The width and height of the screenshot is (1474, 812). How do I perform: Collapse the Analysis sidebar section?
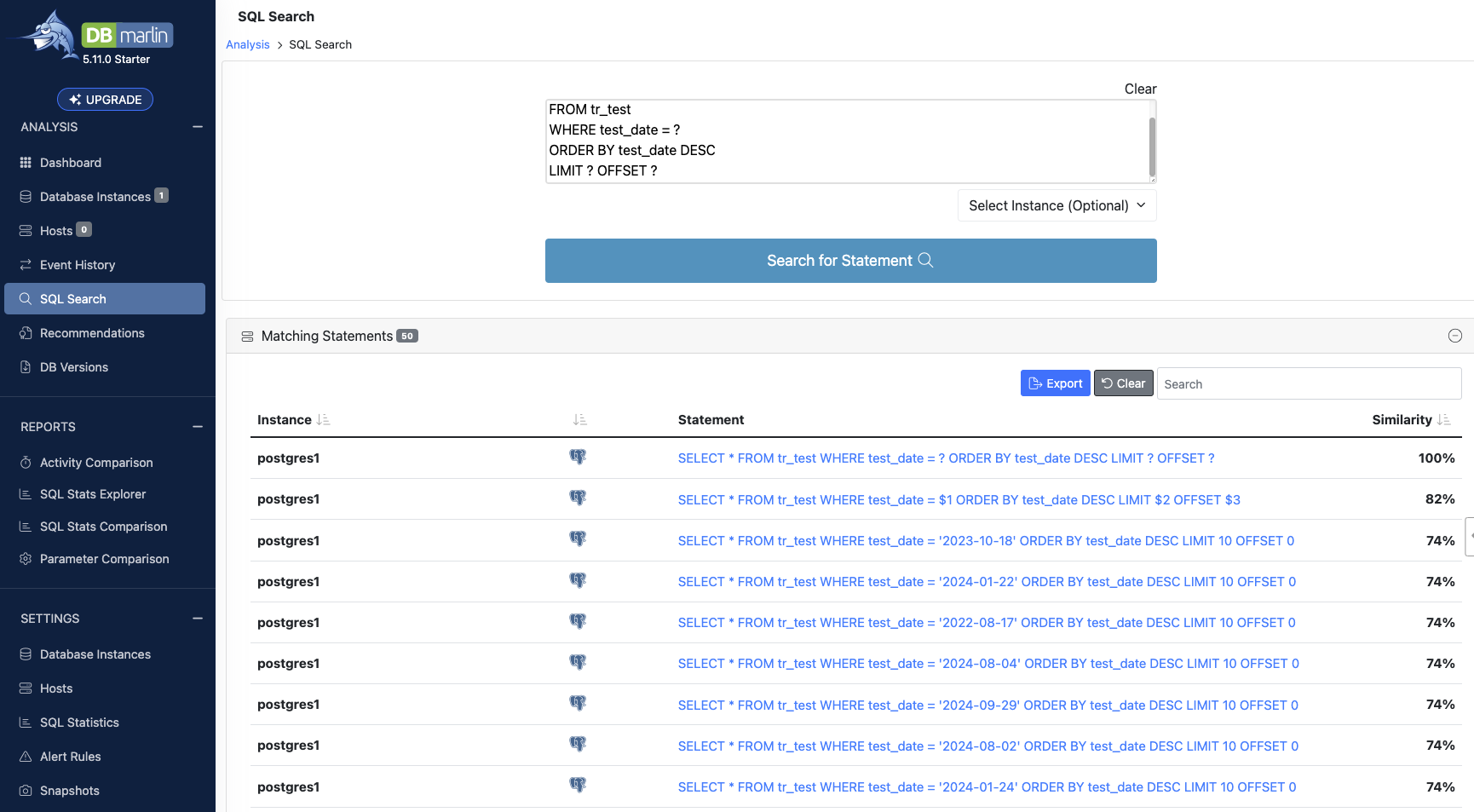click(x=198, y=127)
